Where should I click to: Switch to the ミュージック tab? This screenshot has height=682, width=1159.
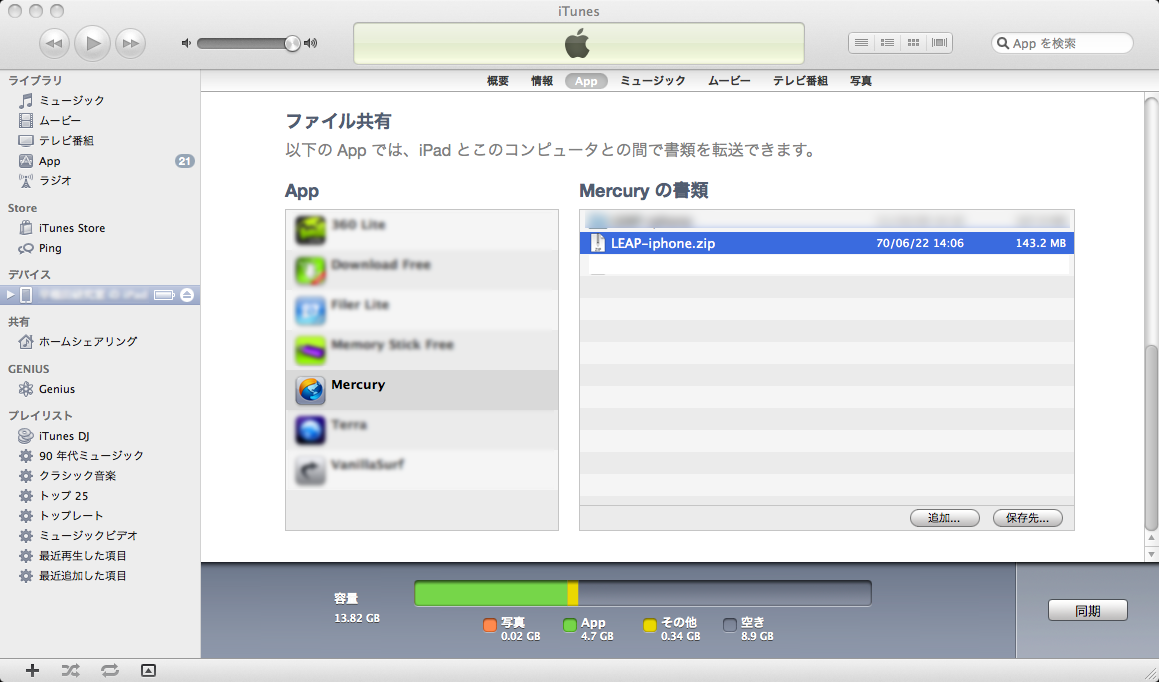[653, 81]
